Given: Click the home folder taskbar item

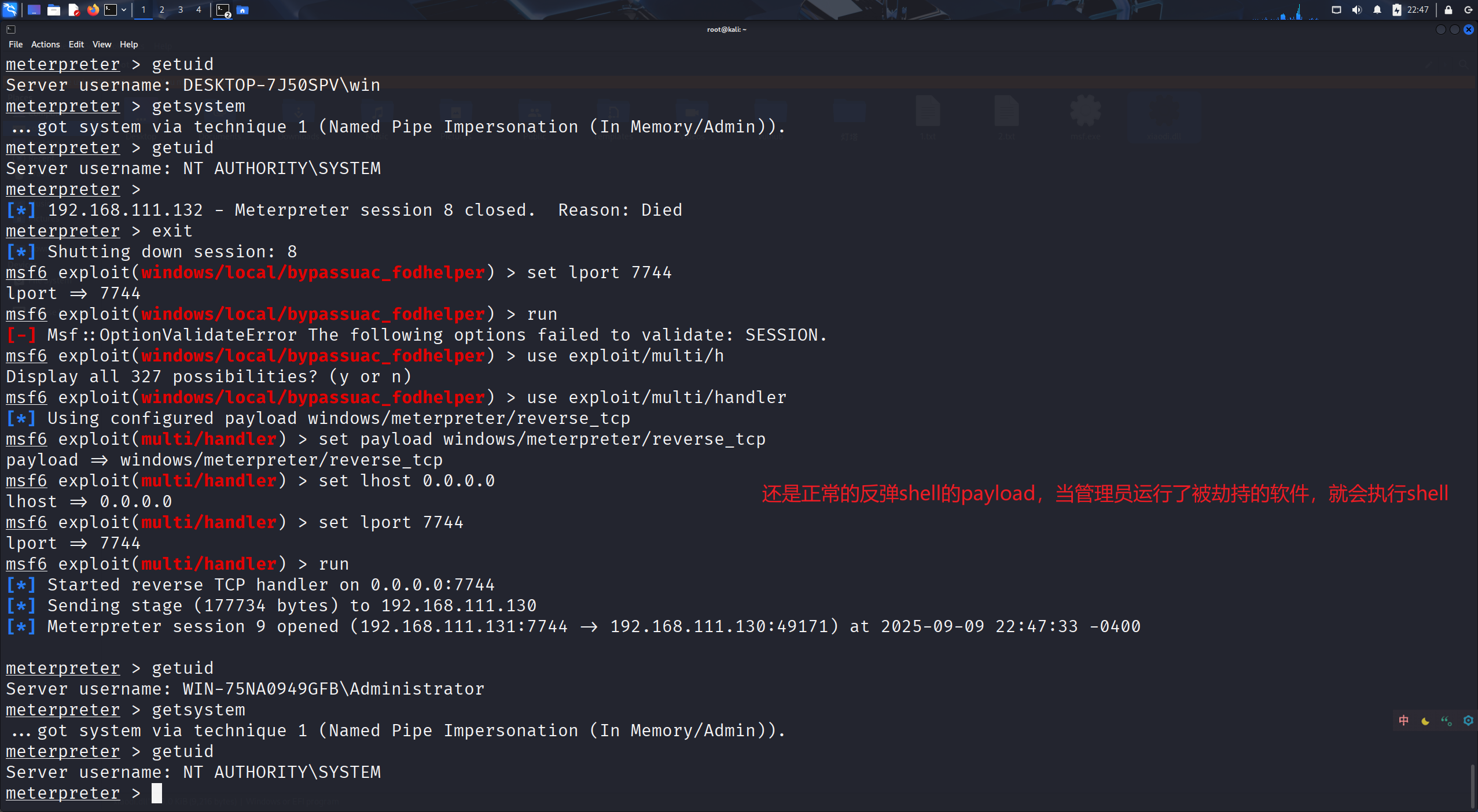Looking at the screenshot, I should [242, 10].
